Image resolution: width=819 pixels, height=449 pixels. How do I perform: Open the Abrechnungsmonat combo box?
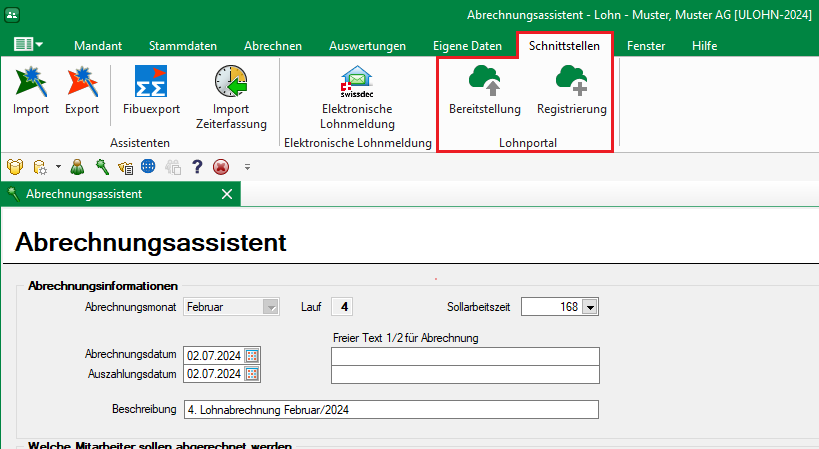point(270,307)
